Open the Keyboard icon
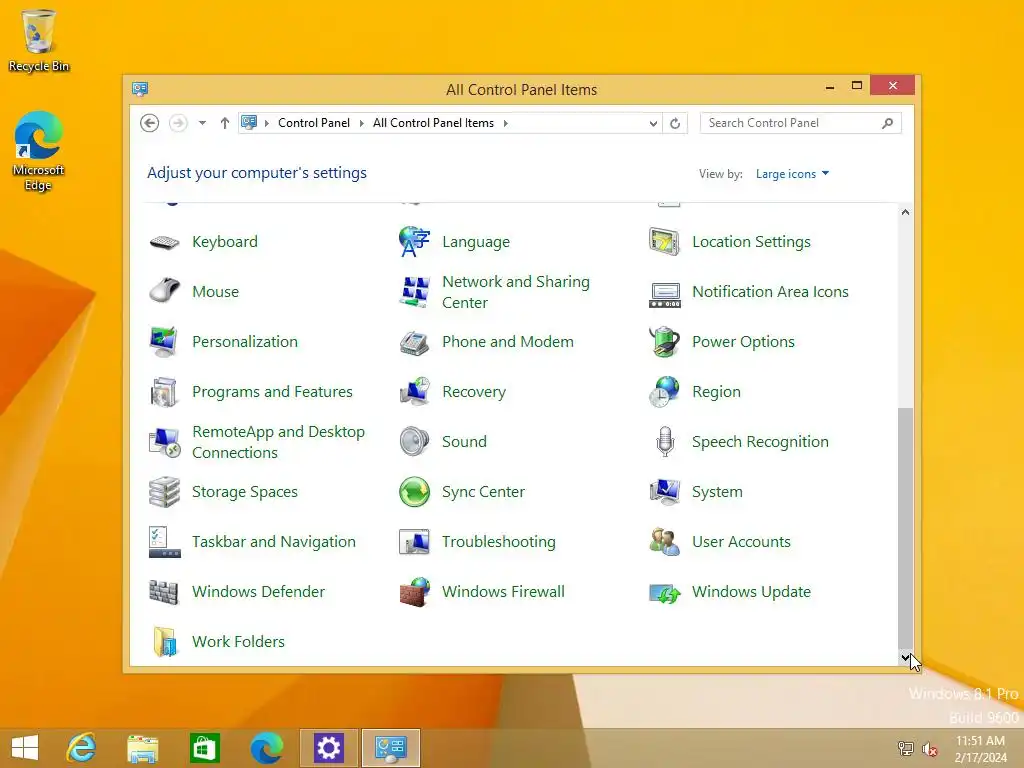Viewport: 1024px width, 768px height. (x=164, y=242)
